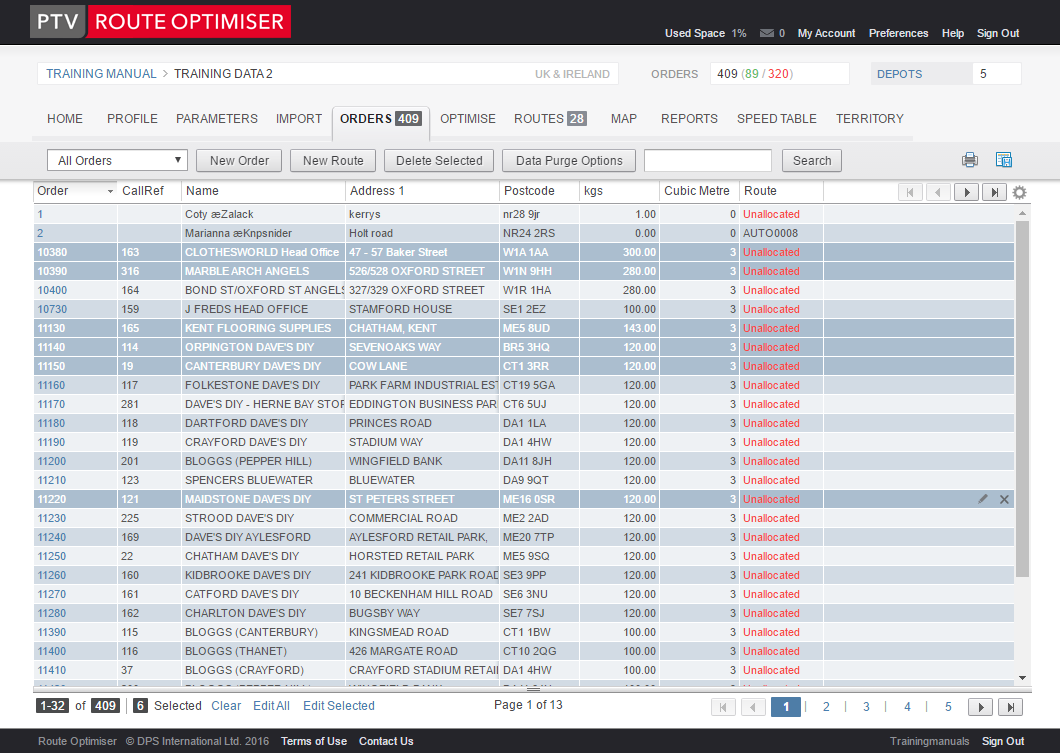Open the HOME tab
The width and height of the screenshot is (1060, 753).
65,119
